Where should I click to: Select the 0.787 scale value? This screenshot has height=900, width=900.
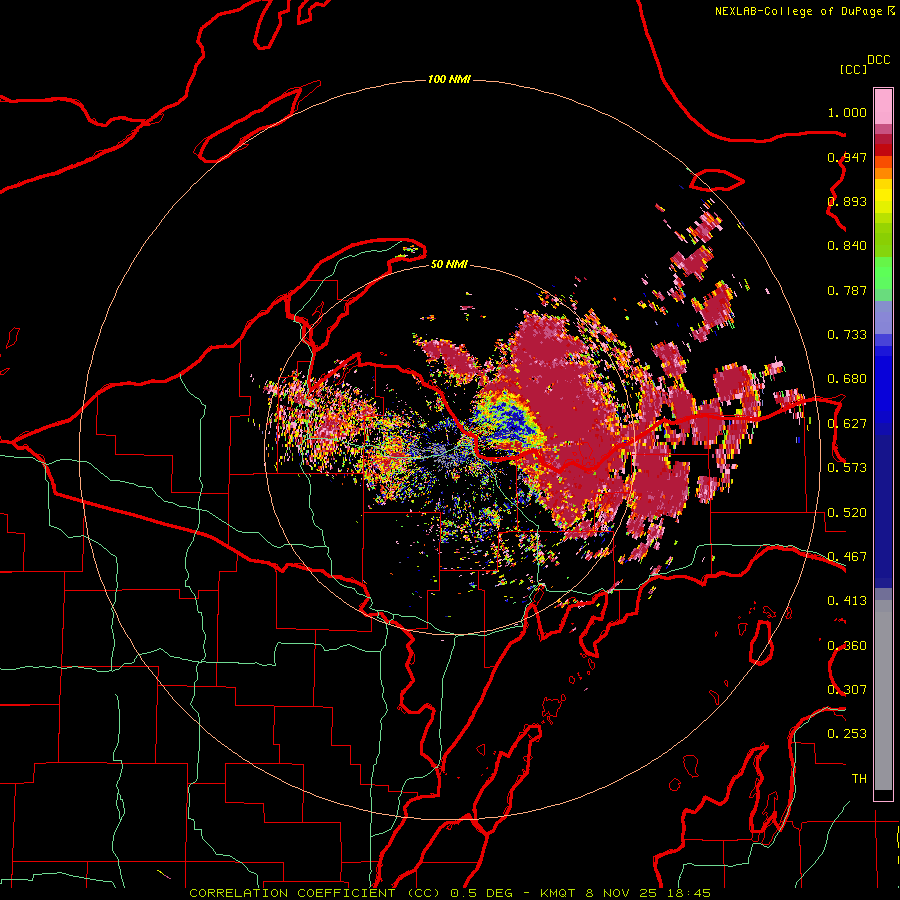click(847, 290)
